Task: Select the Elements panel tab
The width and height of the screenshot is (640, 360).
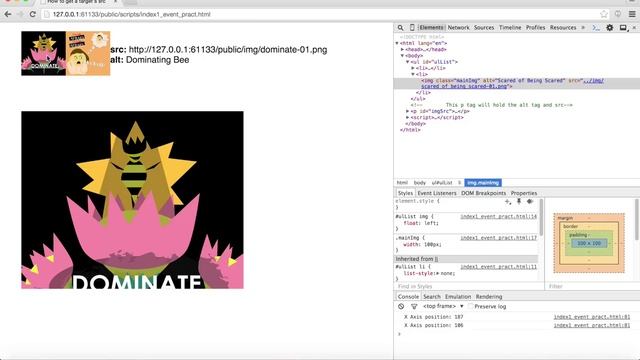Action: (x=431, y=27)
